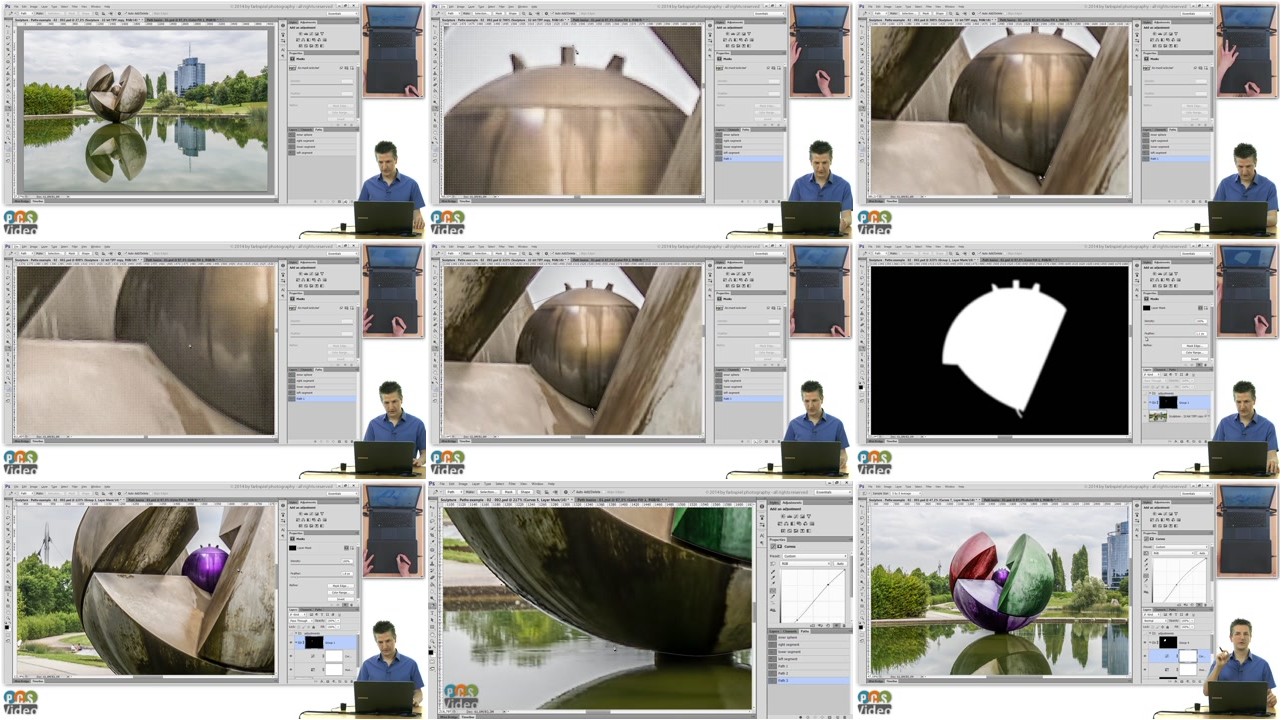Click the black point eyedropper in the Curves-and-Paths frame

773,572
